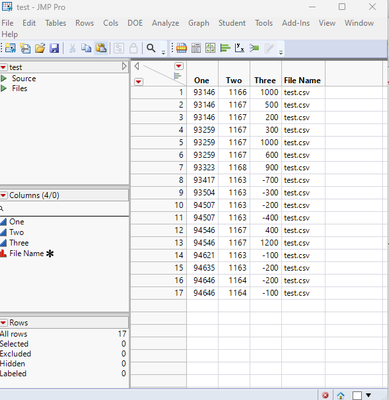
Task: Click the green framed grid toolbar icon
Action: (x=210, y=49)
